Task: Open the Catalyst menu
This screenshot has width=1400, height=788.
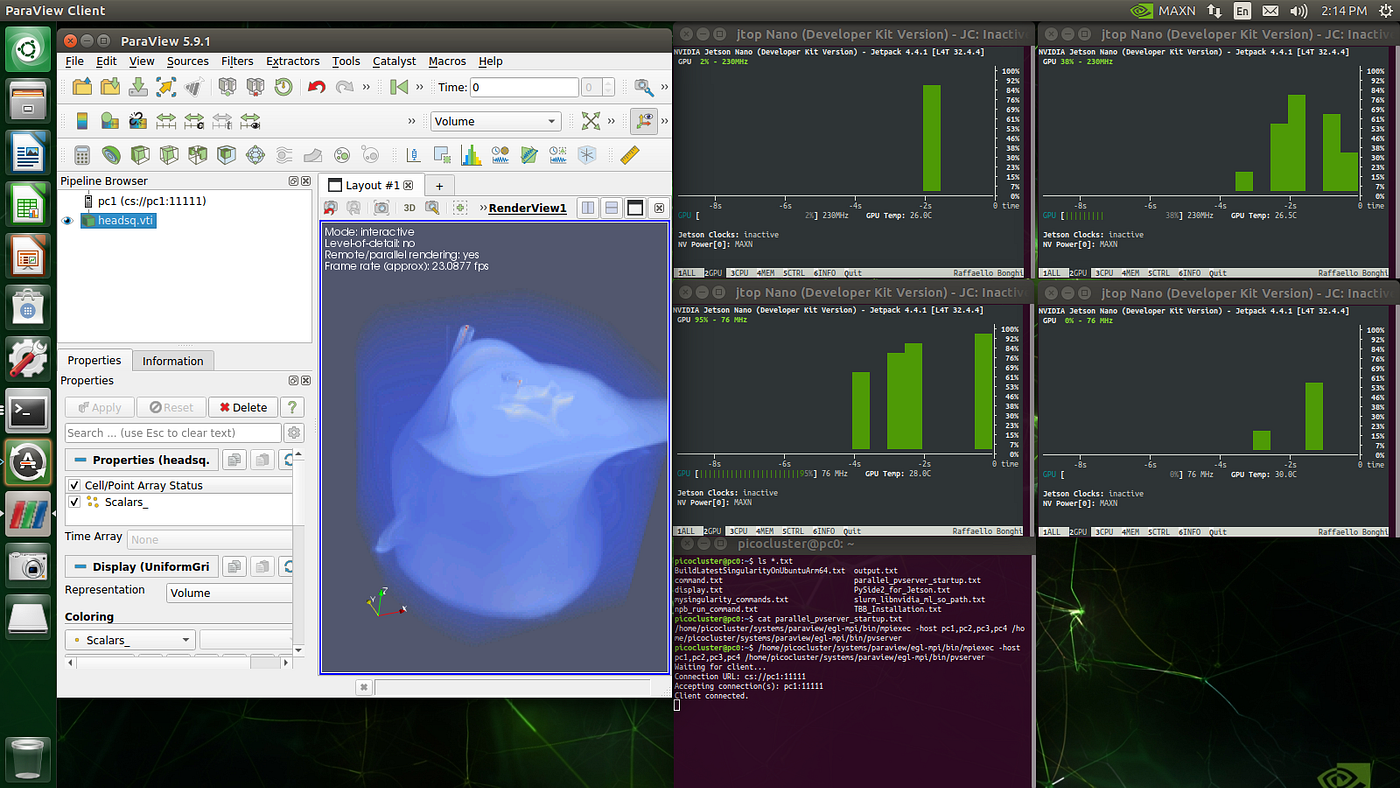Action: pyautogui.click(x=394, y=61)
